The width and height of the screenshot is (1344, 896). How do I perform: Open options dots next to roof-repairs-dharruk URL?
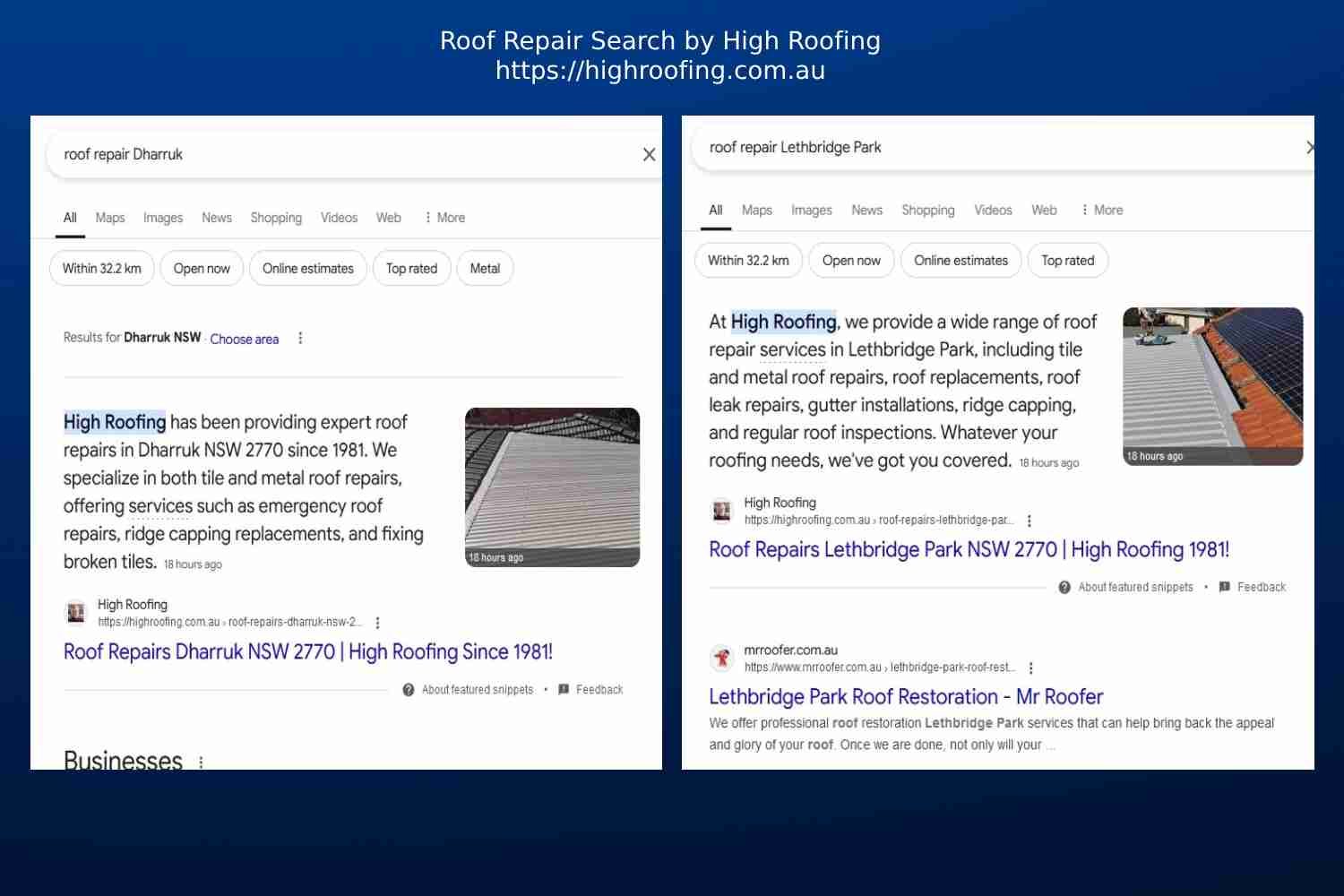point(377,623)
